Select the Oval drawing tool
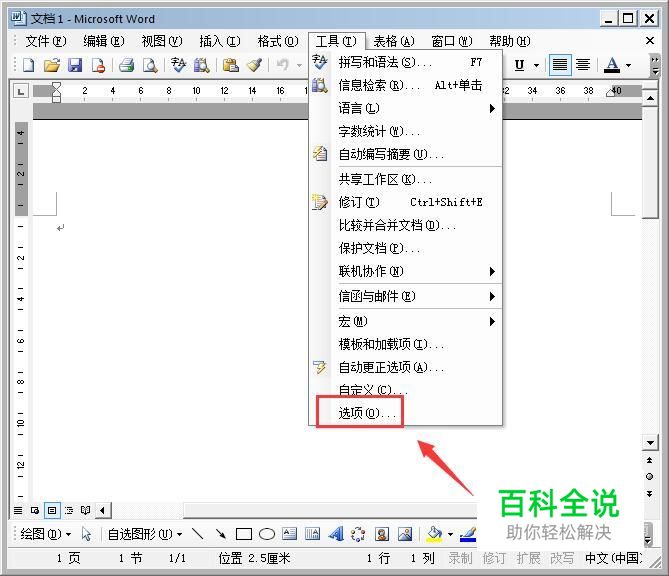The image size is (669, 576). coord(267,534)
